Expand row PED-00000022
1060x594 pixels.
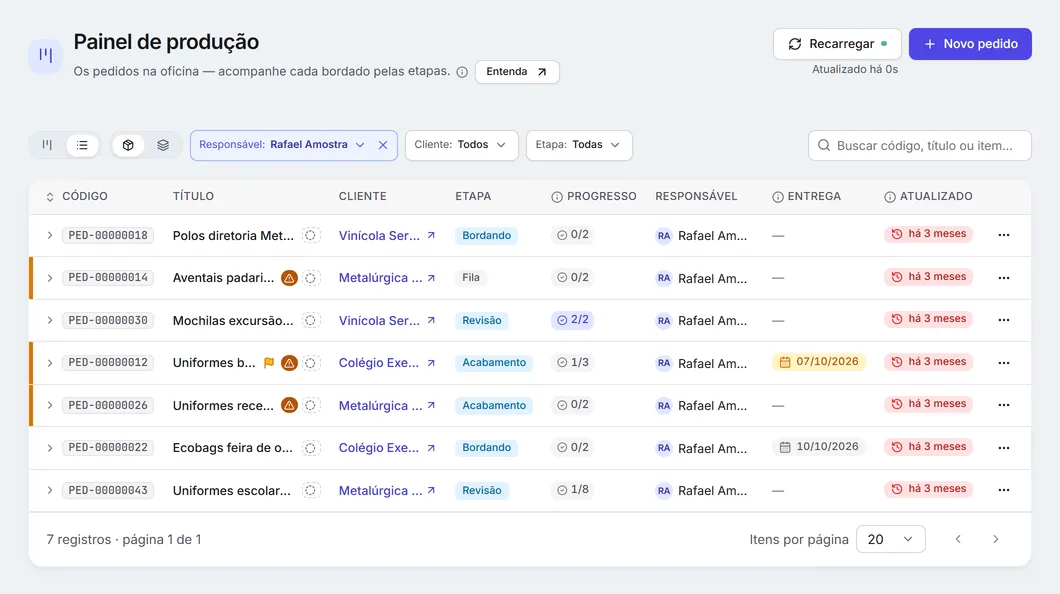[49, 447]
